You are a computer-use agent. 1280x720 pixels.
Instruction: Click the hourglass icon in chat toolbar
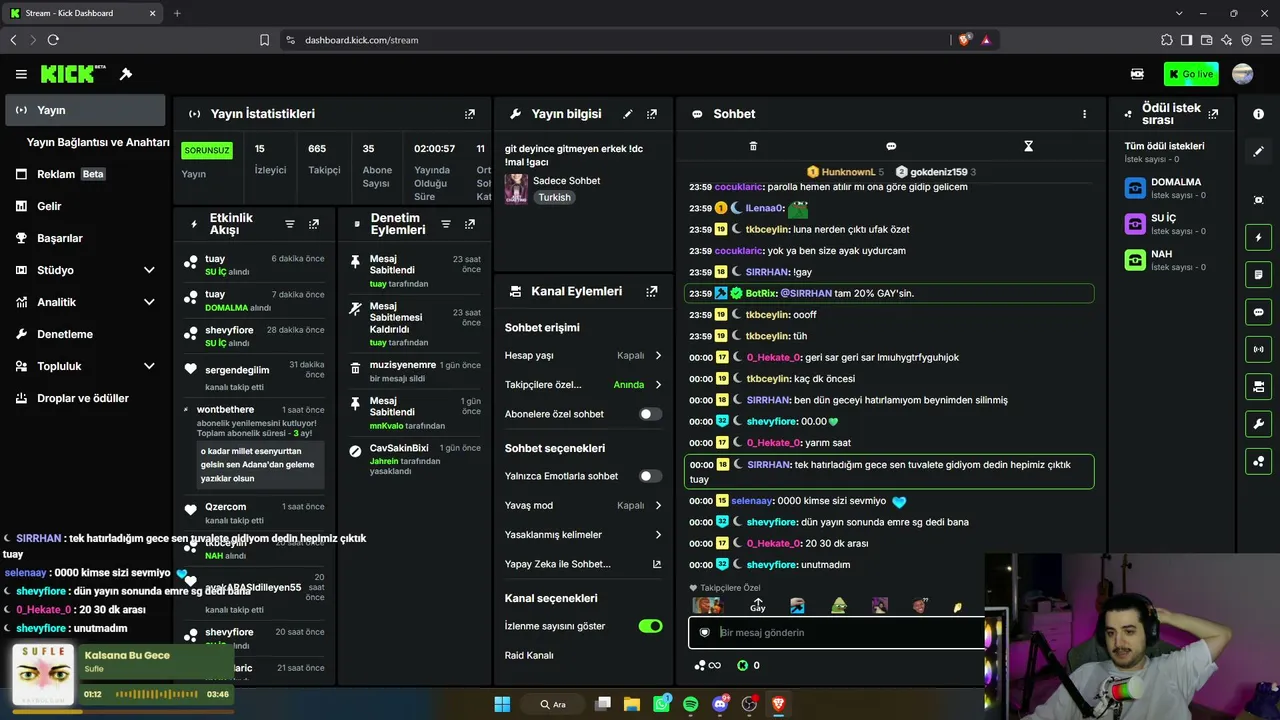pyautogui.click(x=1028, y=146)
